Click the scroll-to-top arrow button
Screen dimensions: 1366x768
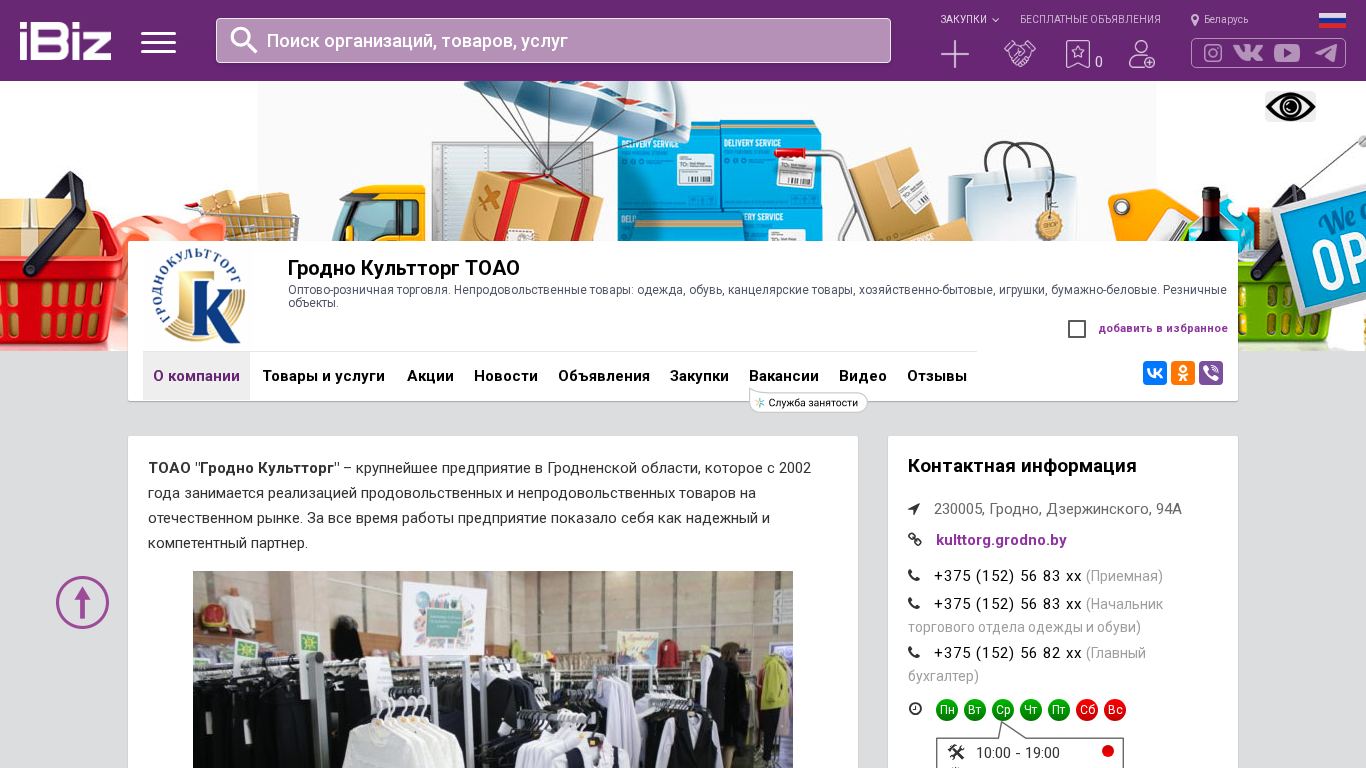82,602
